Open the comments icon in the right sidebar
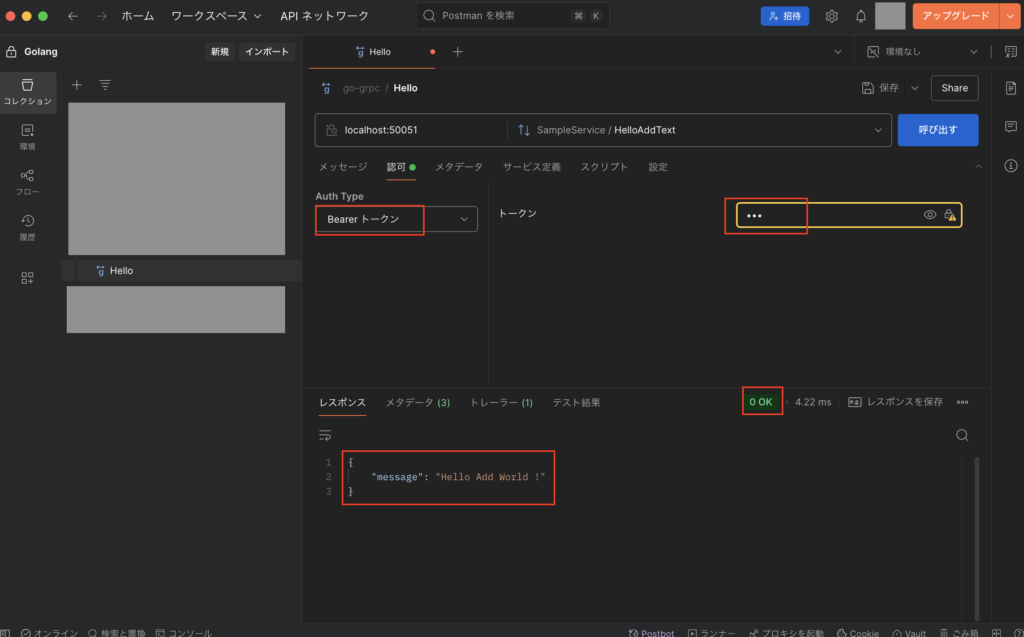This screenshot has width=1024, height=637. coord(1010,127)
